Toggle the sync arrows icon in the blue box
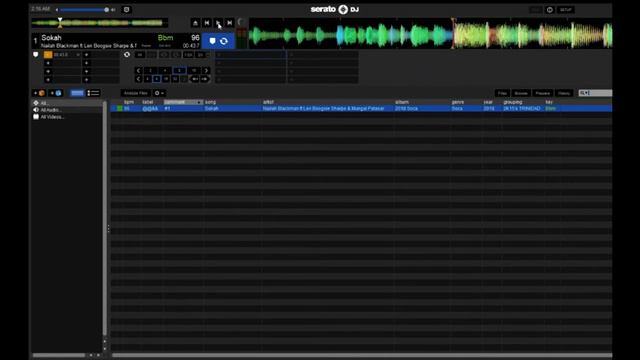Image resolution: width=640 pixels, height=360 pixels. pyautogui.click(x=224, y=41)
